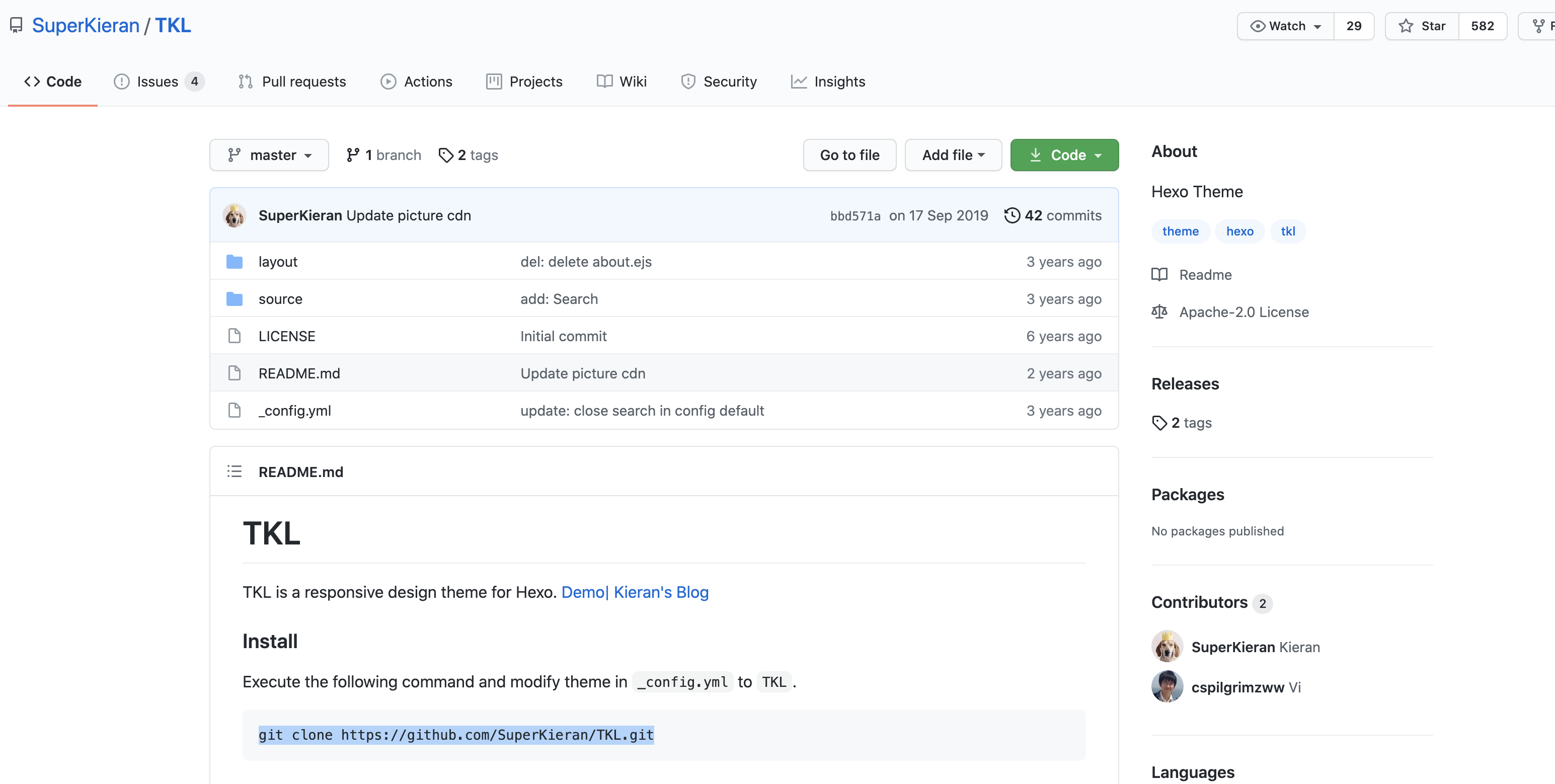Click the branch icon beside 1 branch
Image resolution: width=1555 pixels, height=784 pixels.
[353, 155]
